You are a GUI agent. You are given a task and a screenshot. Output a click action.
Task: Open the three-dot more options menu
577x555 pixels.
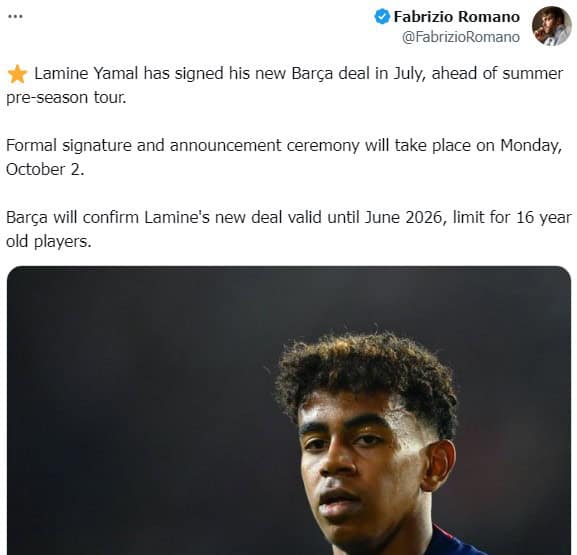[x=15, y=17]
